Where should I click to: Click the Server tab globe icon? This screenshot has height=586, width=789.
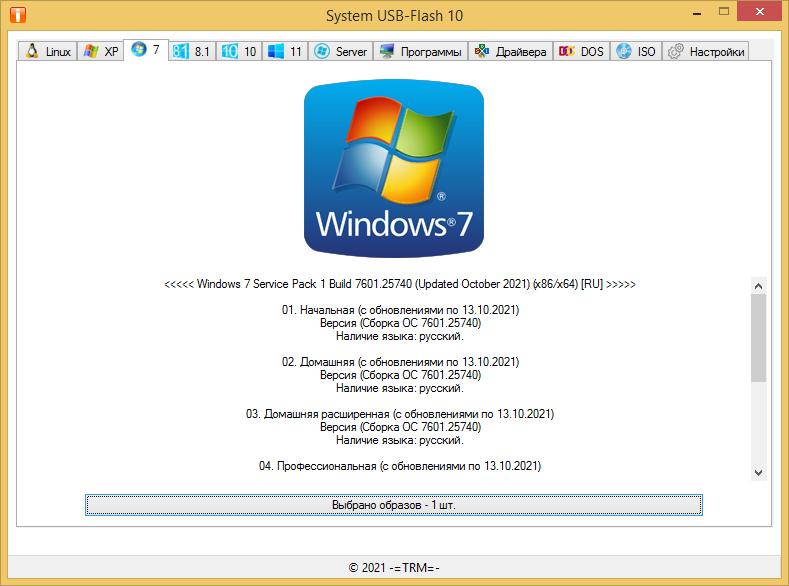(x=322, y=51)
